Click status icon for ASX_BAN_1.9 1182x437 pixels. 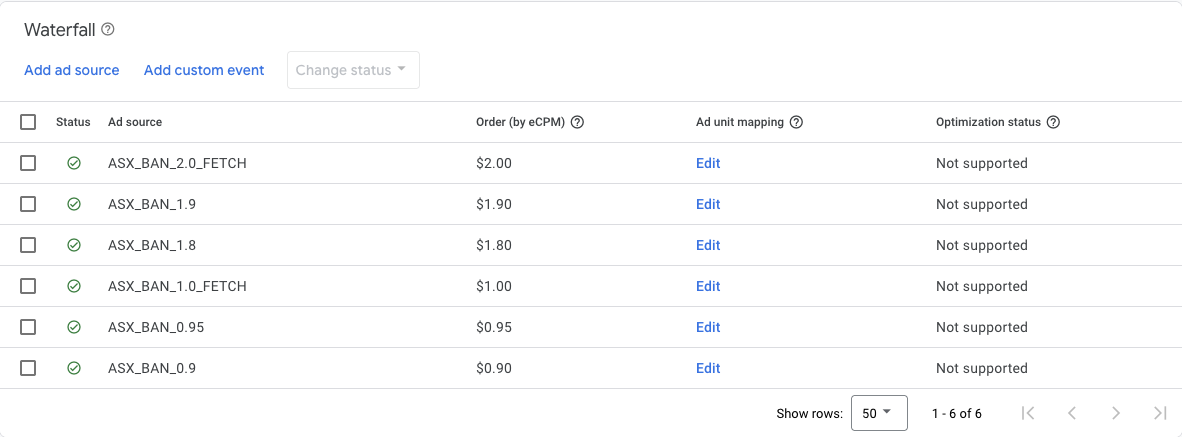click(x=74, y=204)
